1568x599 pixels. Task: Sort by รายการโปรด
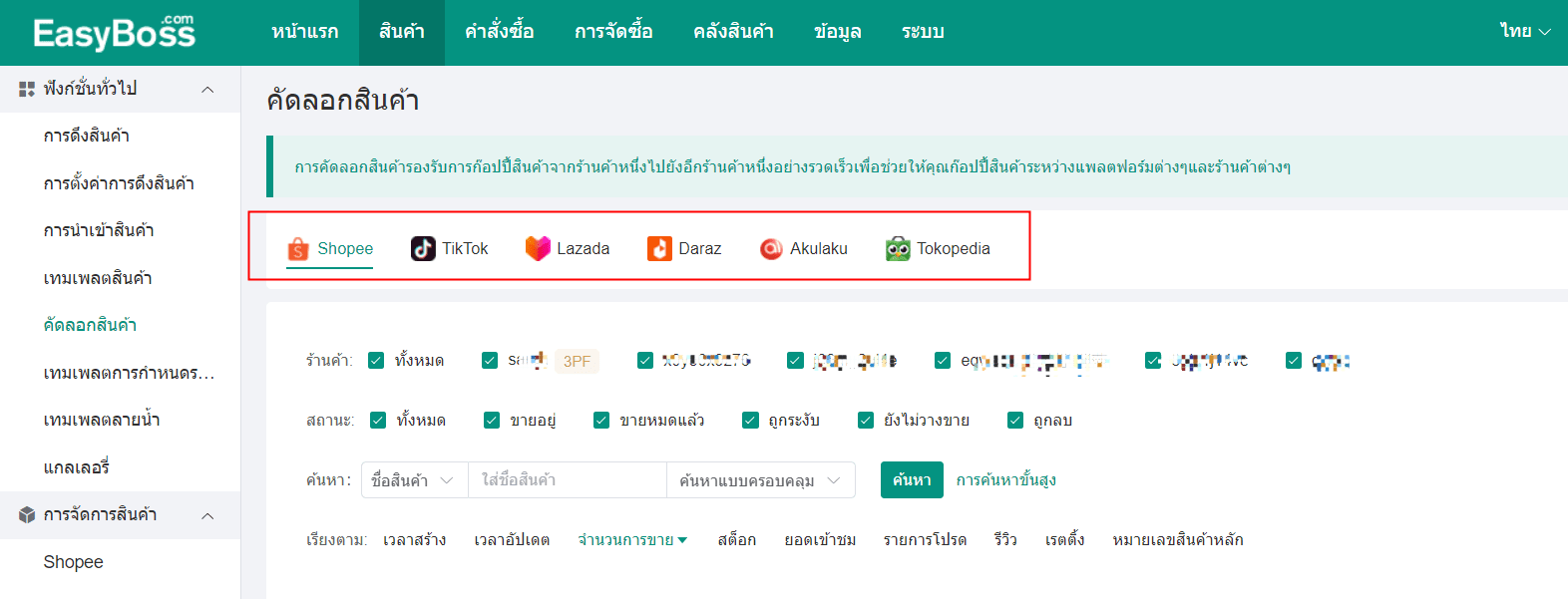click(x=925, y=540)
